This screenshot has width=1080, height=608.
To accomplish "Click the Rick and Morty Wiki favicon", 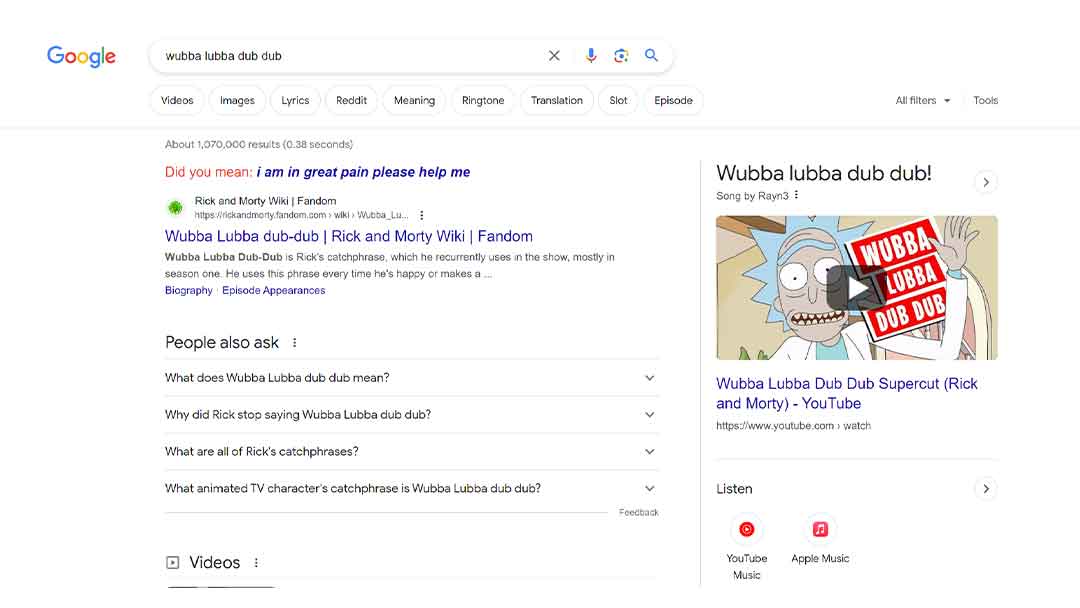I will [x=176, y=207].
